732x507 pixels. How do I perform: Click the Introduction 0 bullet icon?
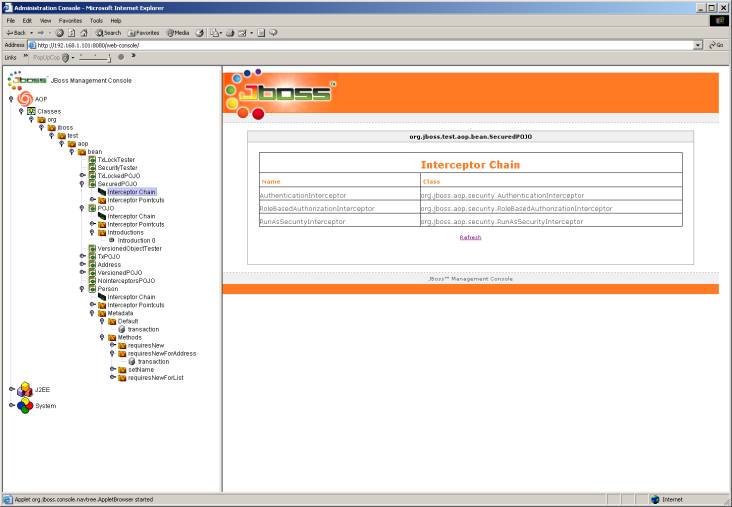(x=112, y=240)
